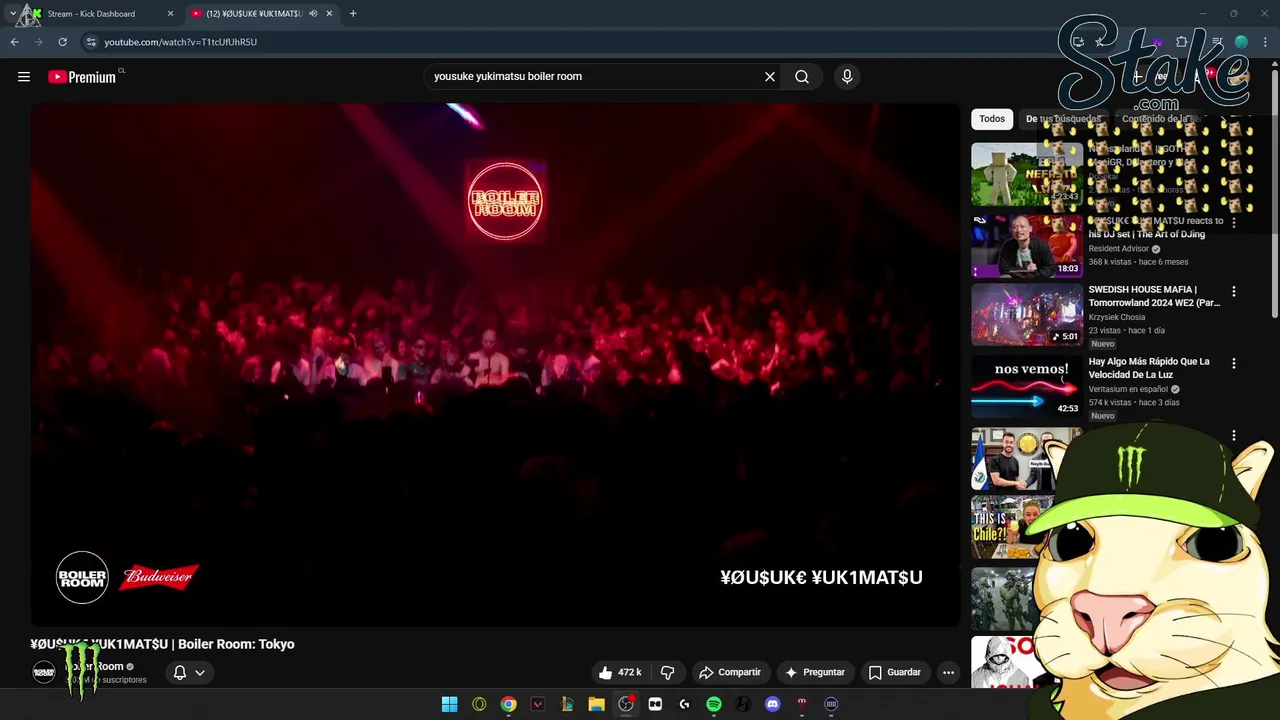Open the yellow ring taskbar icon
Screen dimensions: 1280x720
(479, 704)
